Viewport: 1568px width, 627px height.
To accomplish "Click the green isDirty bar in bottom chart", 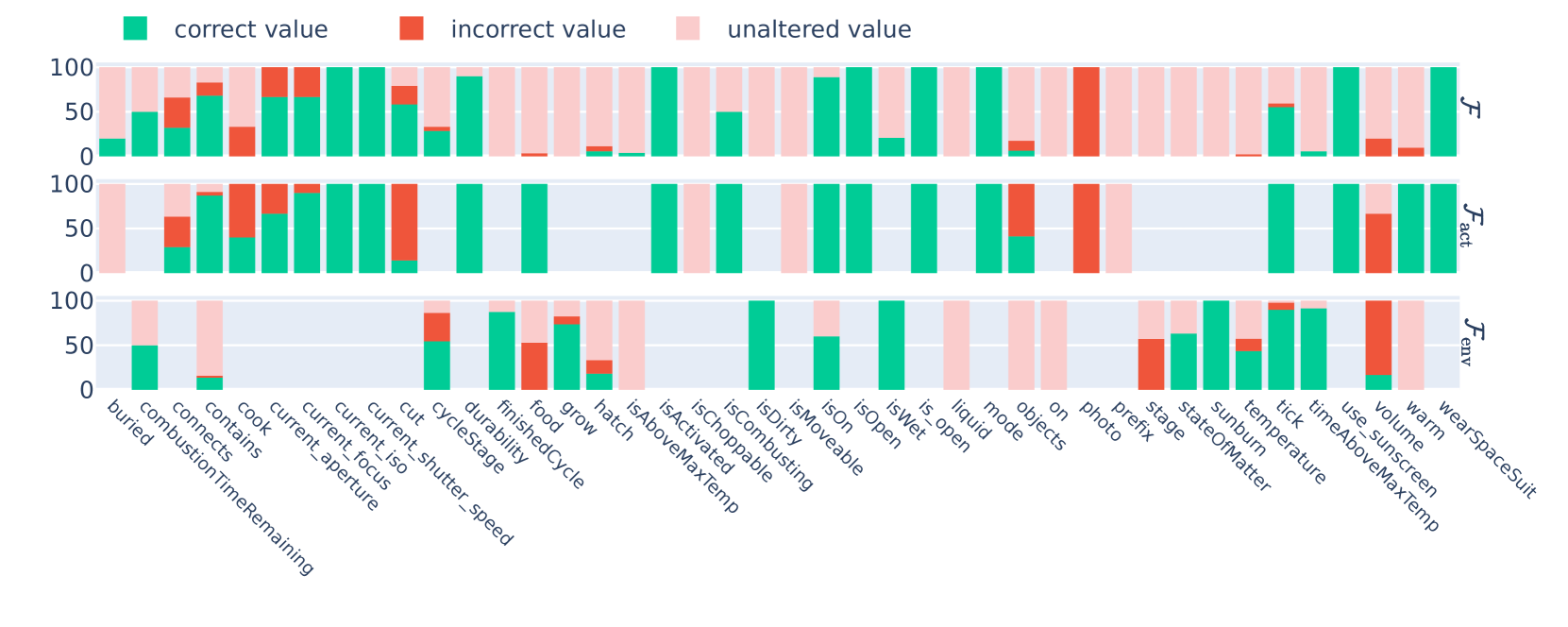I will click(x=761, y=346).
